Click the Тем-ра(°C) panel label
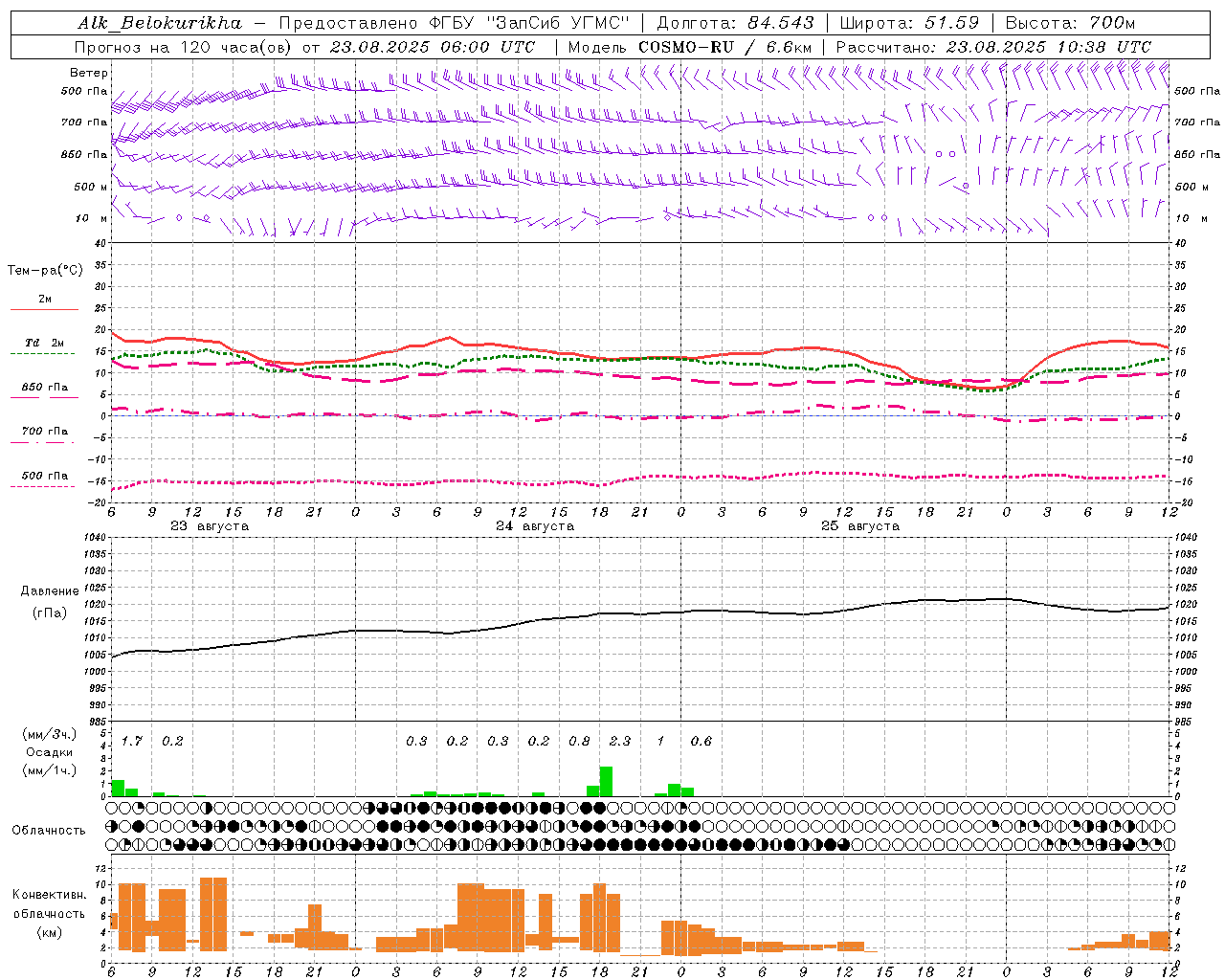The height and width of the screenshot is (980, 1225). pyautogui.click(x=45, y=271)
